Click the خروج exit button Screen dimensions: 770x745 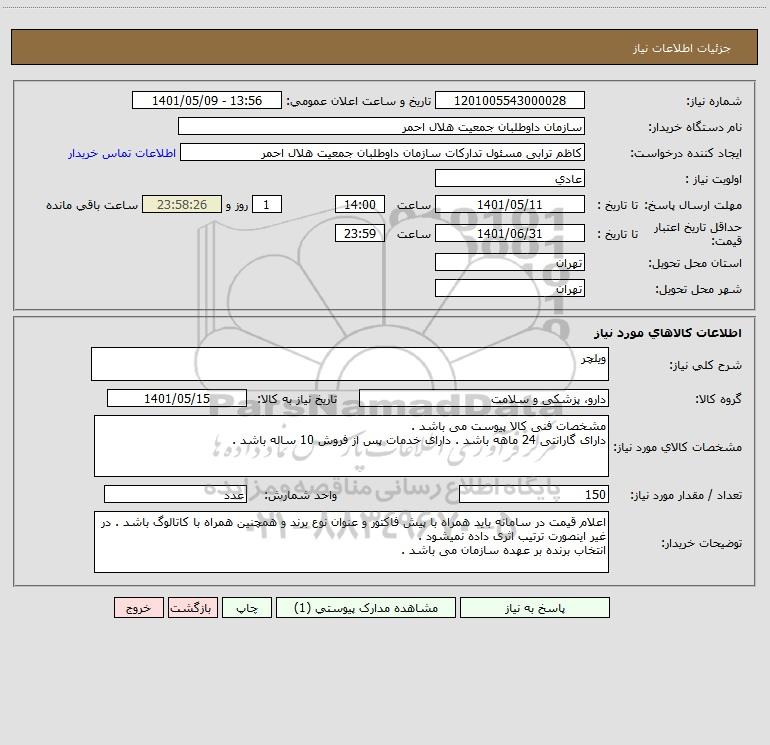tap(138, 607)
